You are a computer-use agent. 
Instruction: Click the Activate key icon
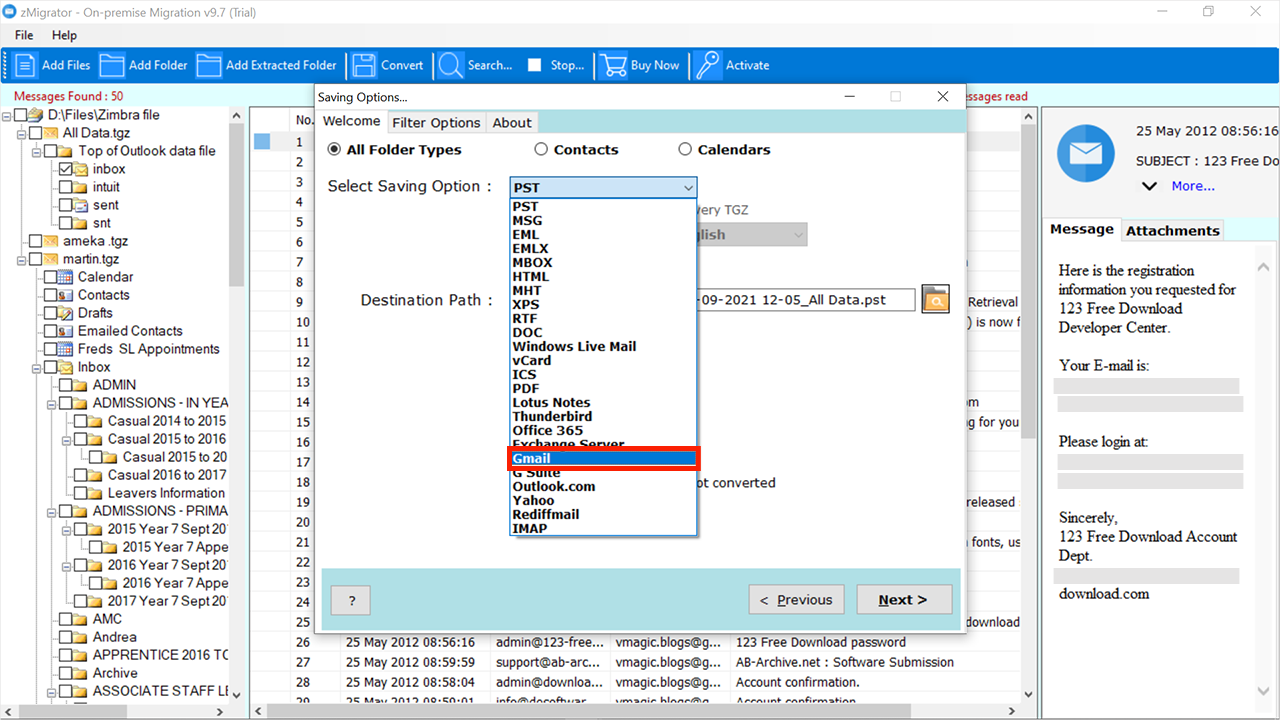coord(708,65)
